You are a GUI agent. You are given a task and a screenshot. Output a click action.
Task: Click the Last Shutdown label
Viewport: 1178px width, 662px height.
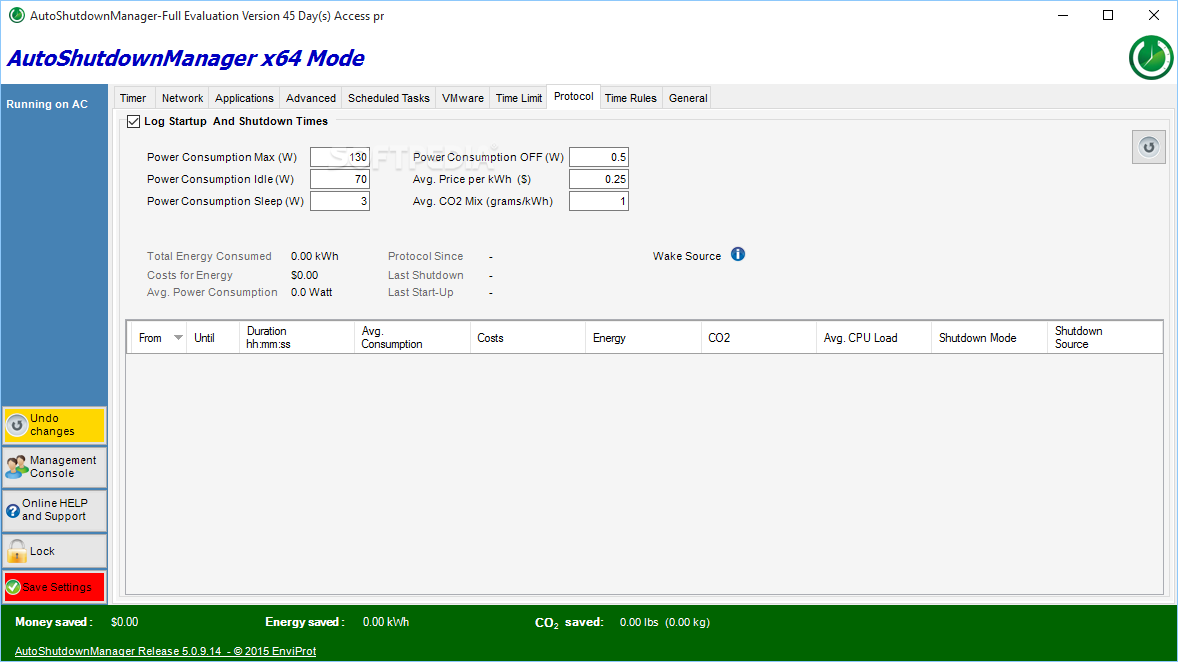[425, 275]
